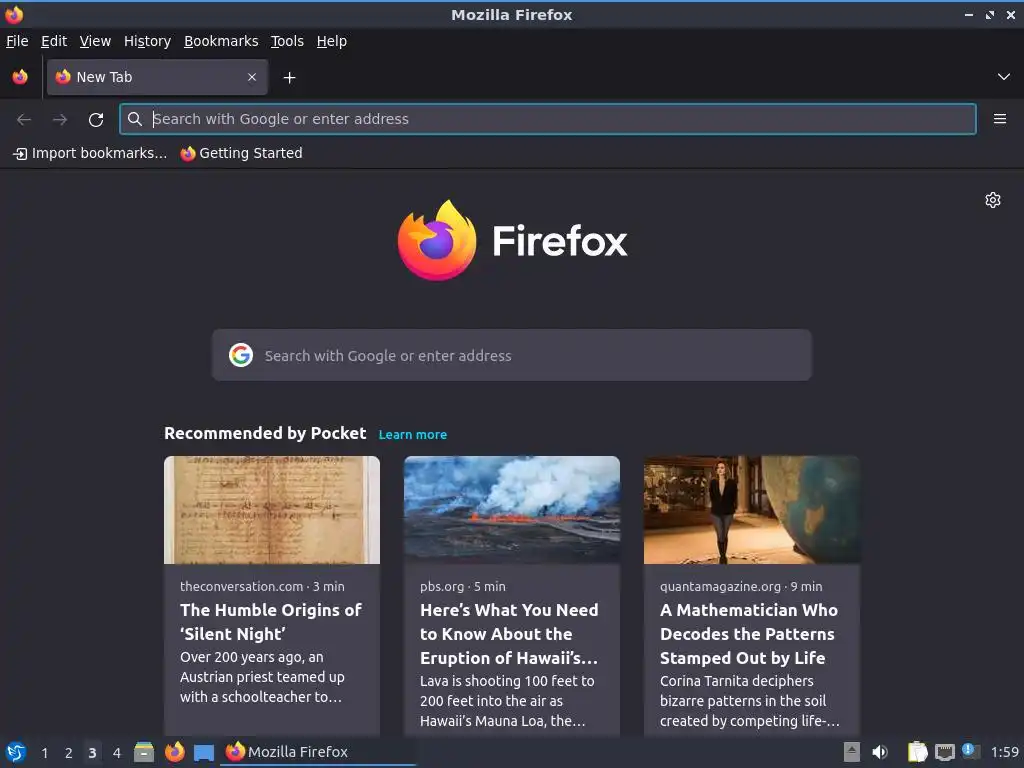Click the blue show desktop icon on the panel

click(204, 752)
